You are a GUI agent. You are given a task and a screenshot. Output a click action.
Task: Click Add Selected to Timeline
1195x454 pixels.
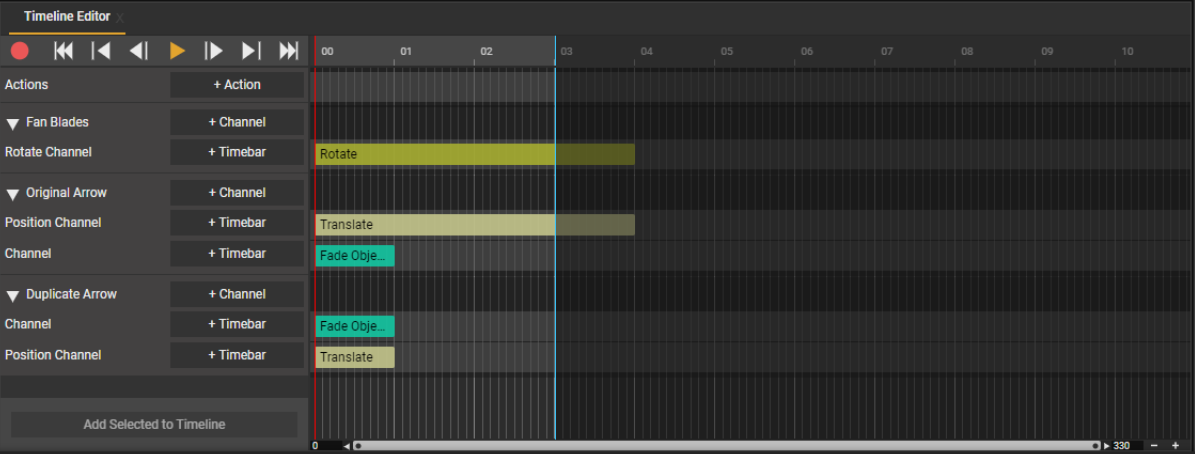point(154,424)
